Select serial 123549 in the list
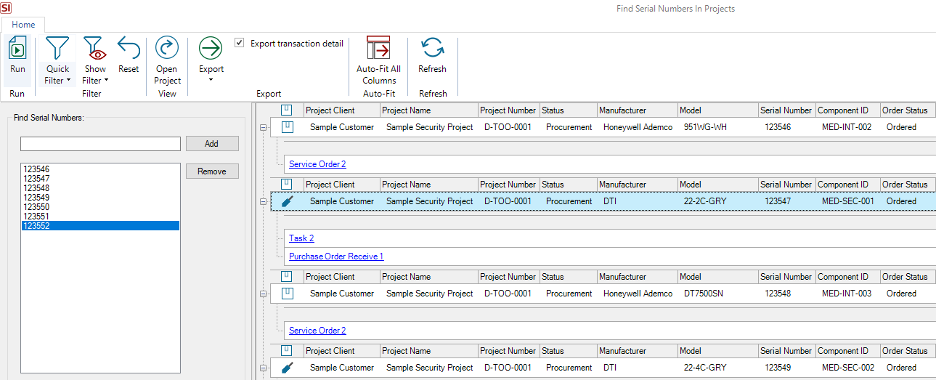 pos(100,197)
